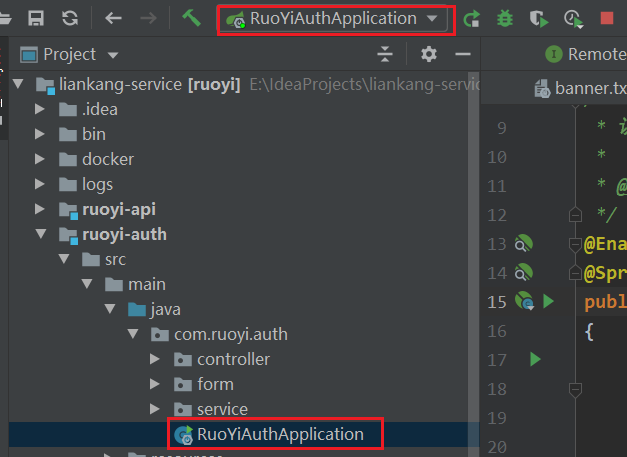
Task: Navigate forward with the right arrow
Action: (148, 18)
